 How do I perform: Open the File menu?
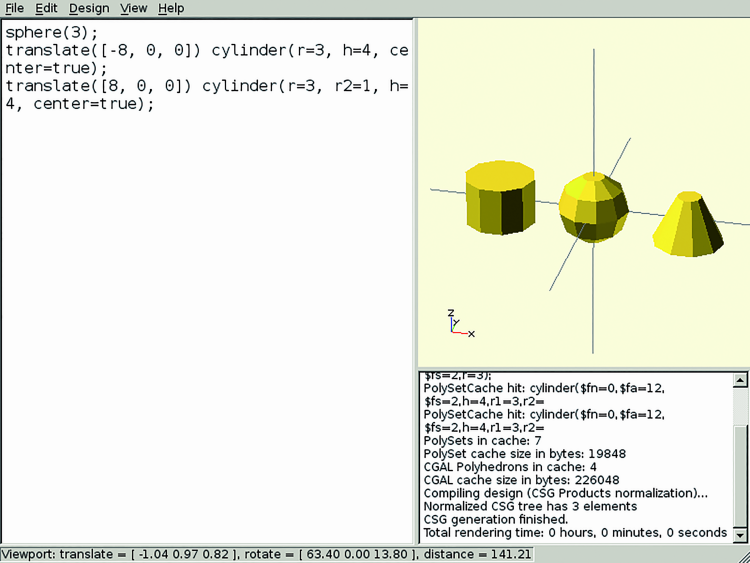point(14,8)
